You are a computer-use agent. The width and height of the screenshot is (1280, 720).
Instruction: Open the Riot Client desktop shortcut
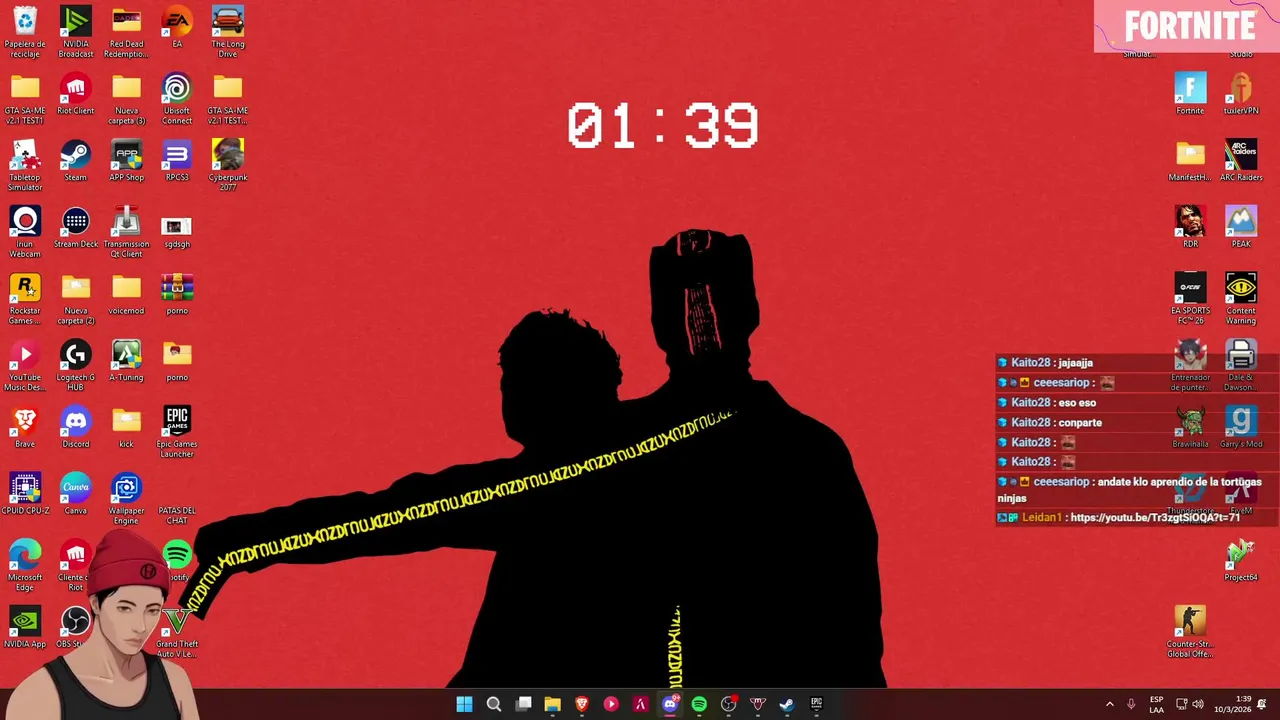coord(76,94)
